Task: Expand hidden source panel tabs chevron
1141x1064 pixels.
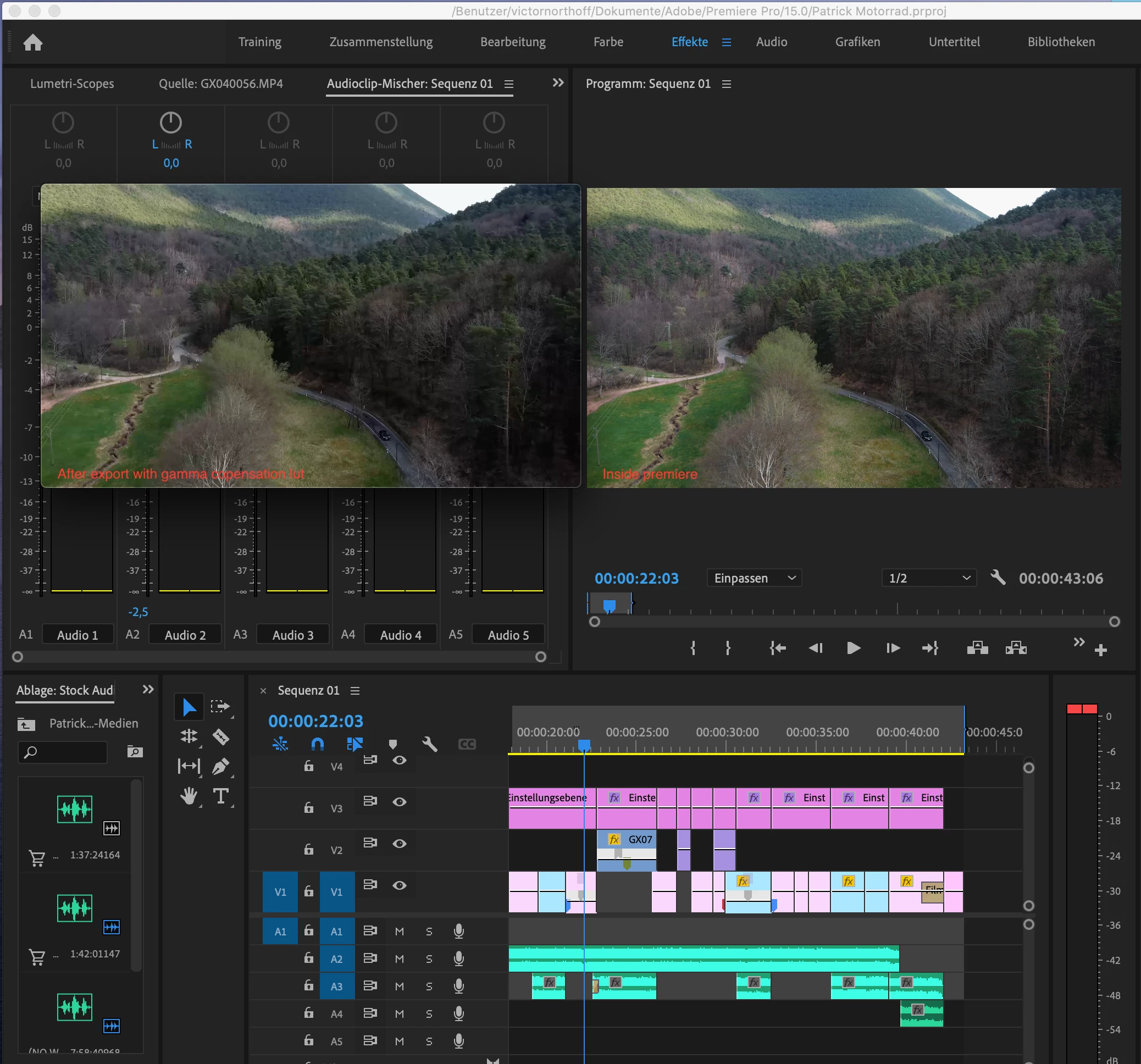Action: click(558, 82)
